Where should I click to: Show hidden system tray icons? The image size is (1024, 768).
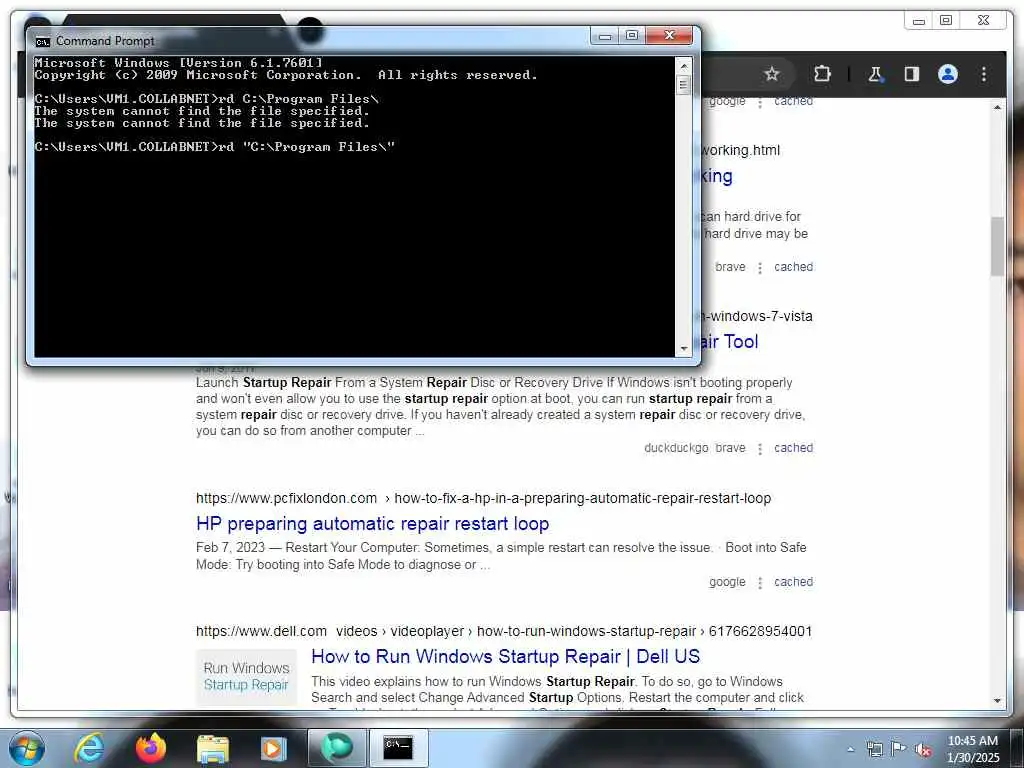[x=850, y=749]
